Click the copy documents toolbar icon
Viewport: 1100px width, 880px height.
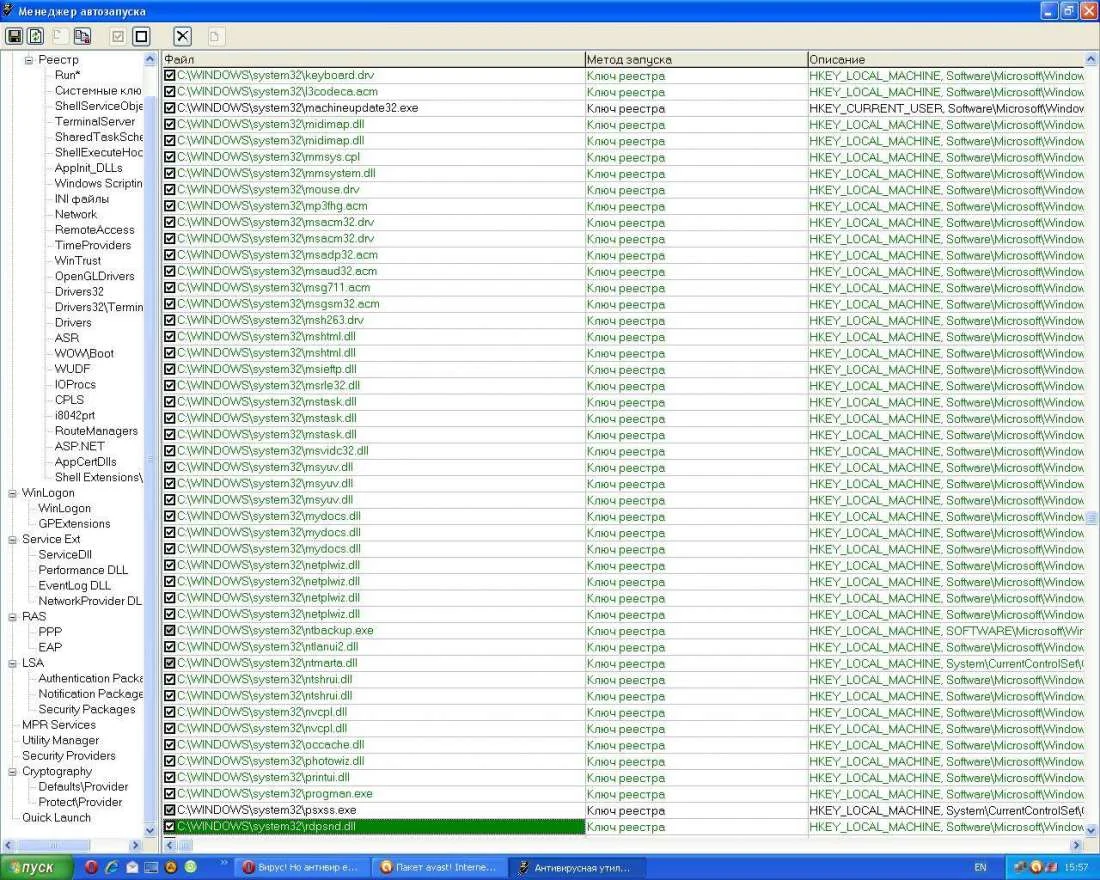click(82, 36)
